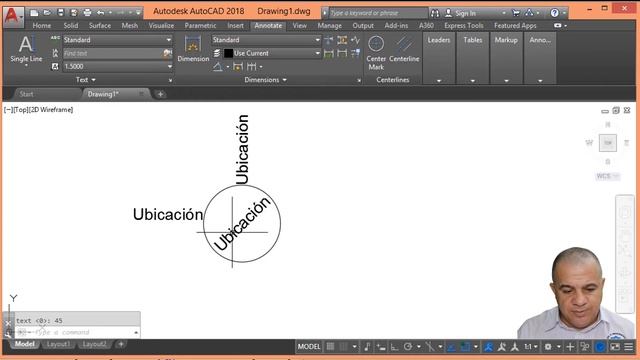Expand the Dimensions panel
The height and width of the screenshot is (360, 640).
(265, 80)
